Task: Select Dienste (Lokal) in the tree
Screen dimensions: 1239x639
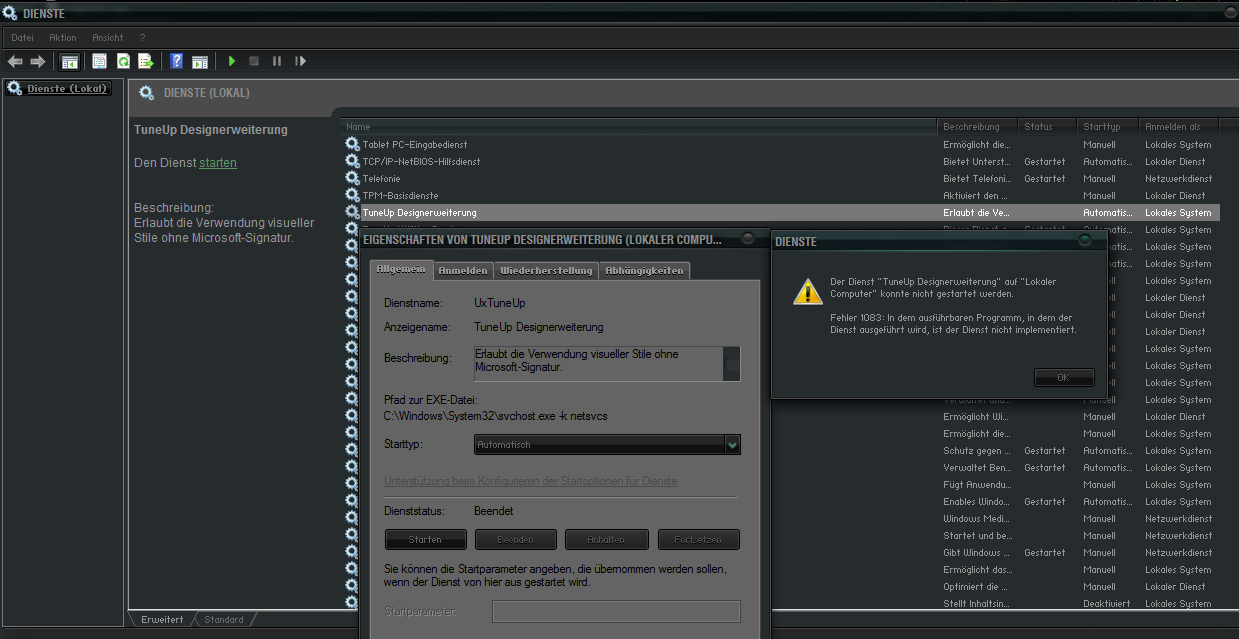Action: 68,88
